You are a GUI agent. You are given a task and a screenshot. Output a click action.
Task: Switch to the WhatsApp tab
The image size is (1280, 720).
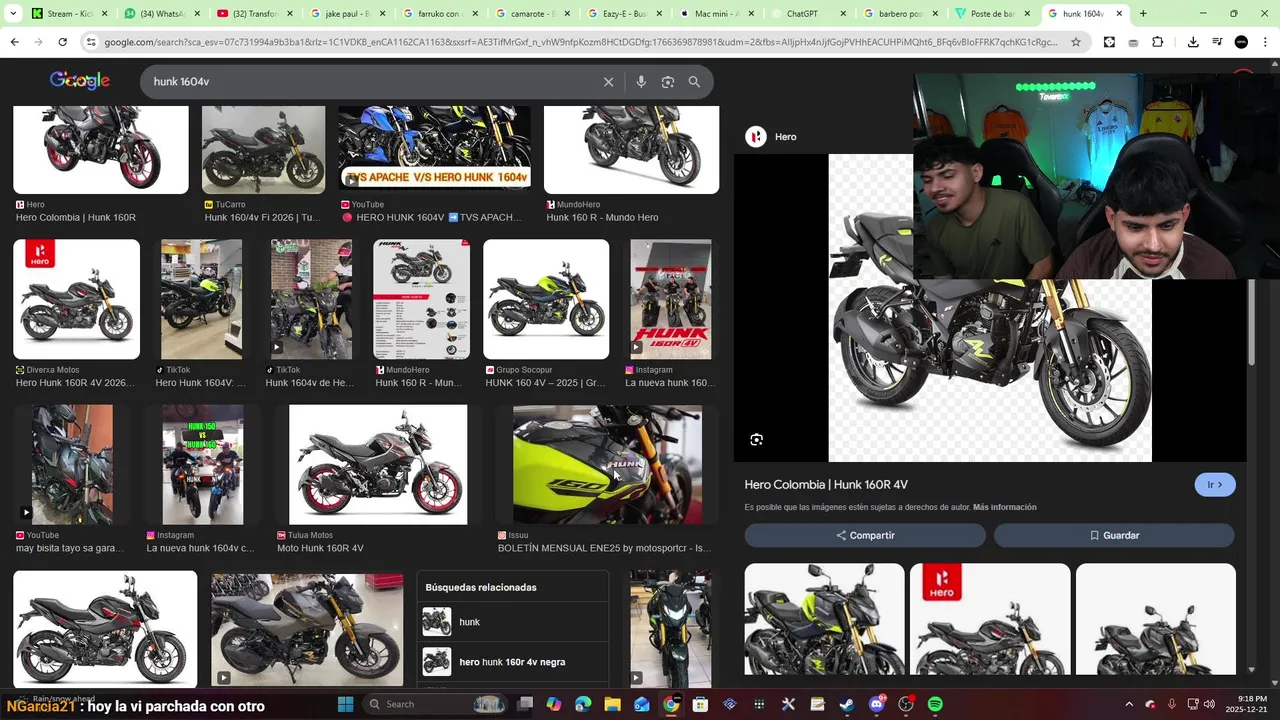coord(161,14)
